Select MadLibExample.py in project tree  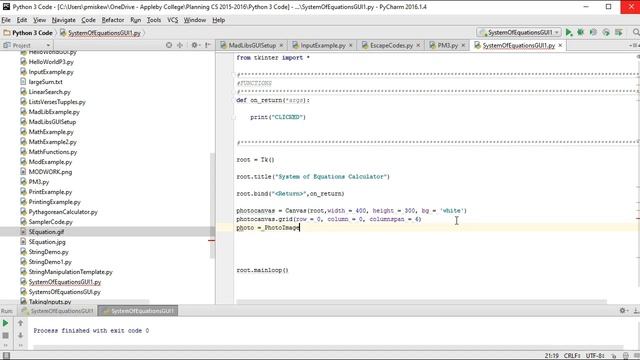tap(54, 112)
